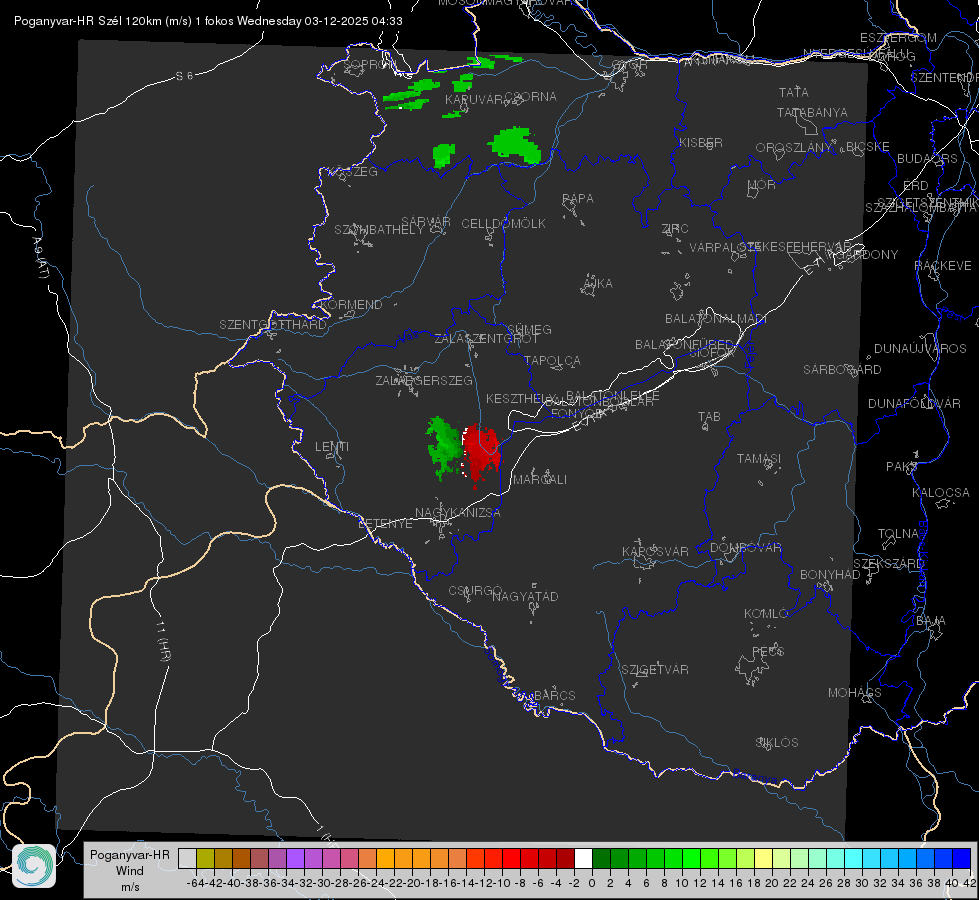Screen dimensions: 979x900
Task: Click the BAJA city label
Action: click(x=931, y=621)
